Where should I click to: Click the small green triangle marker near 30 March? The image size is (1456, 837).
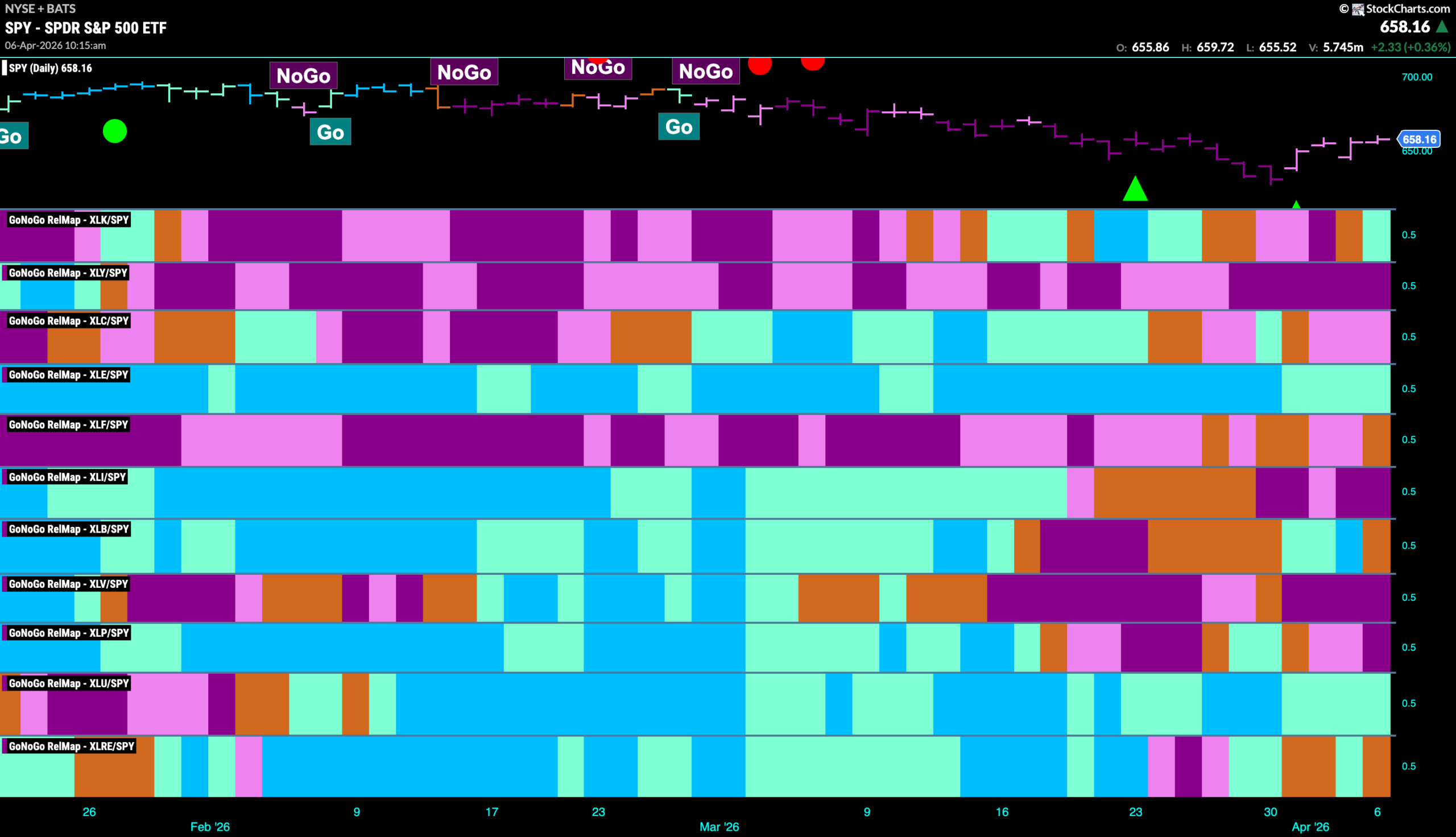pos(1296,204)
